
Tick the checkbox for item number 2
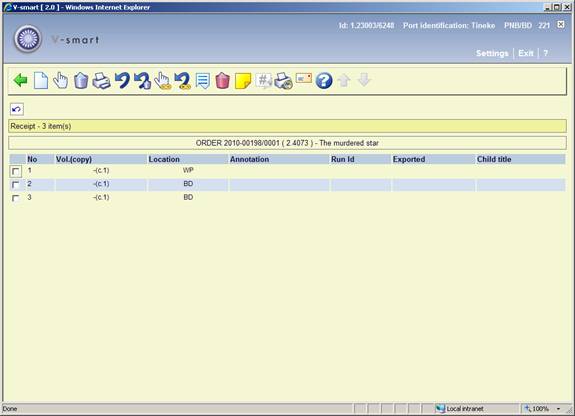pos(16,185)
